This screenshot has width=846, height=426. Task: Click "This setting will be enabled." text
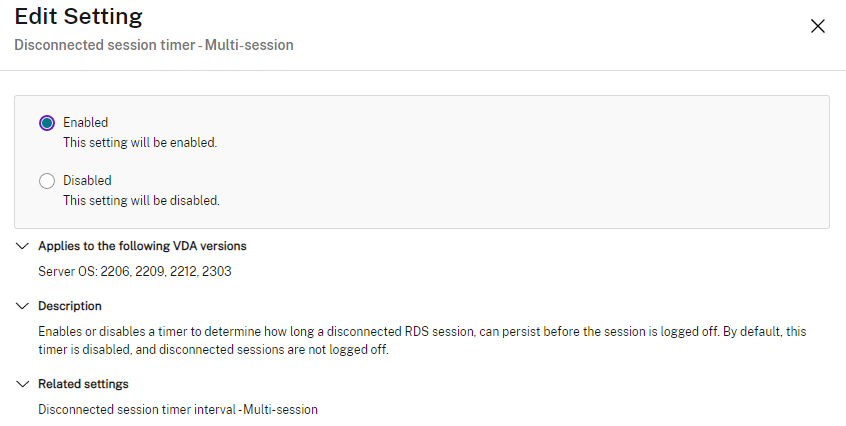coord(140,143)
